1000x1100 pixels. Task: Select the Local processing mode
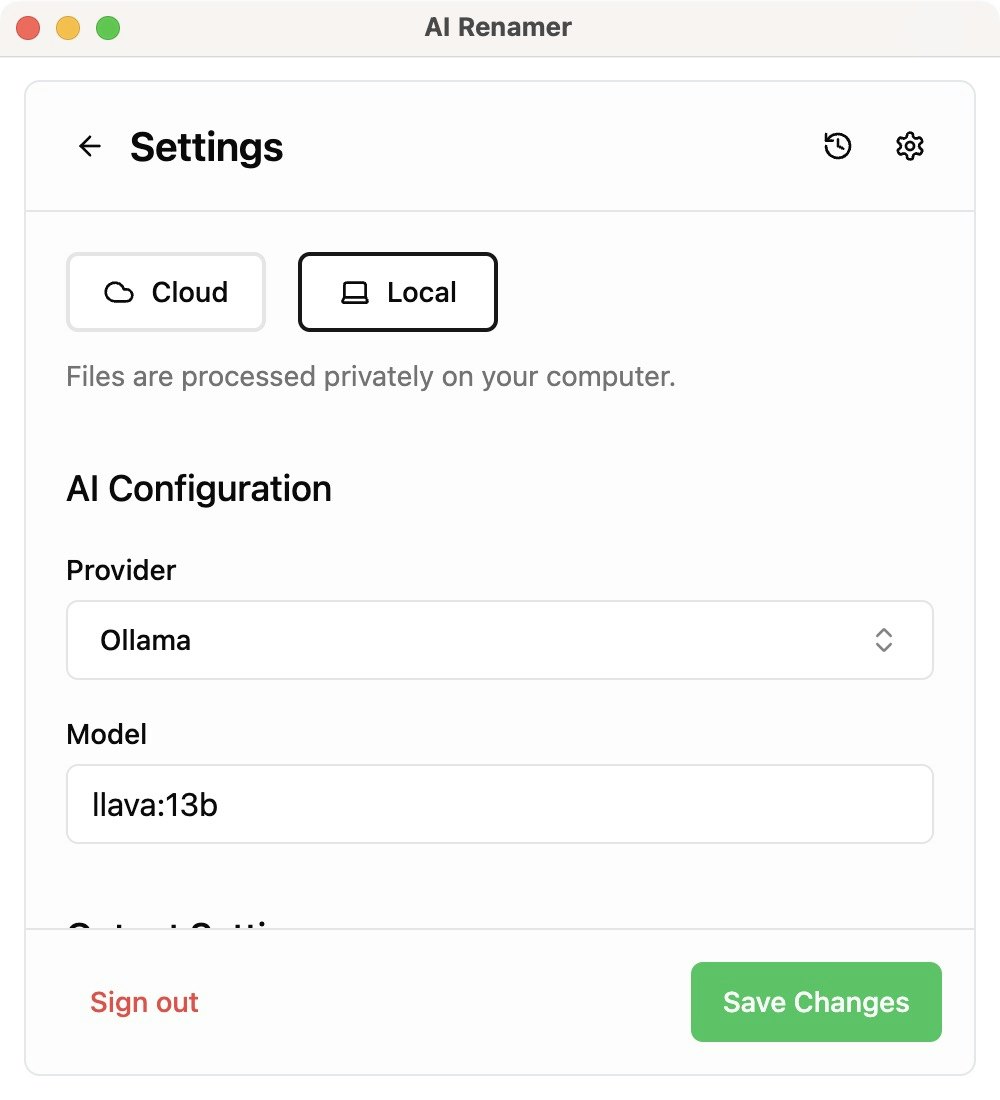click(398, 292)
